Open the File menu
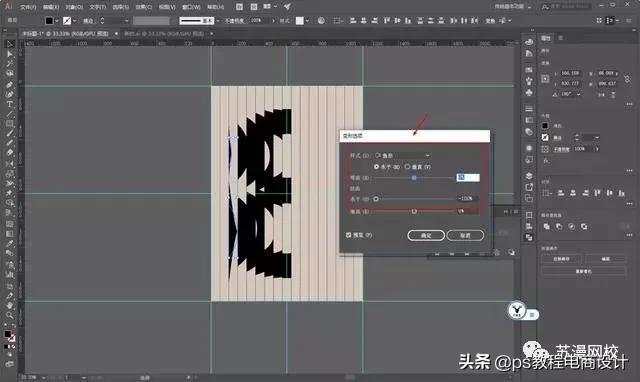The image size is (640, 382). coord(28,7)
